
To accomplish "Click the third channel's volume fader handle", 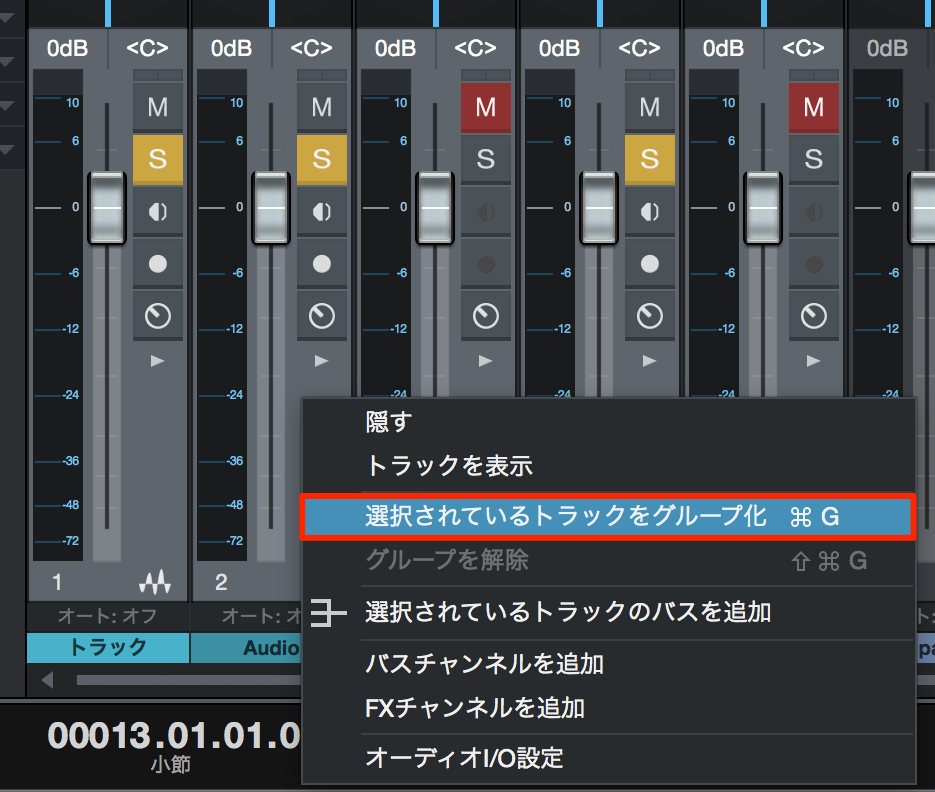I will point(435,208).
